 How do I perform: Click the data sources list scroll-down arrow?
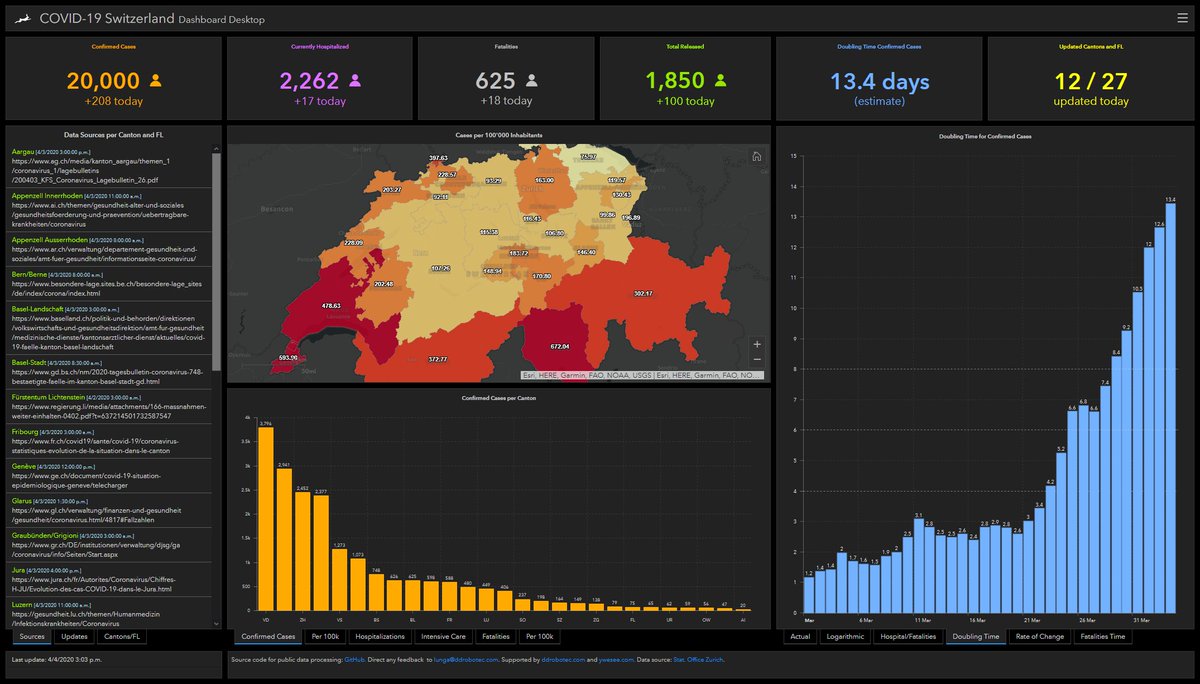pos(217,622)
